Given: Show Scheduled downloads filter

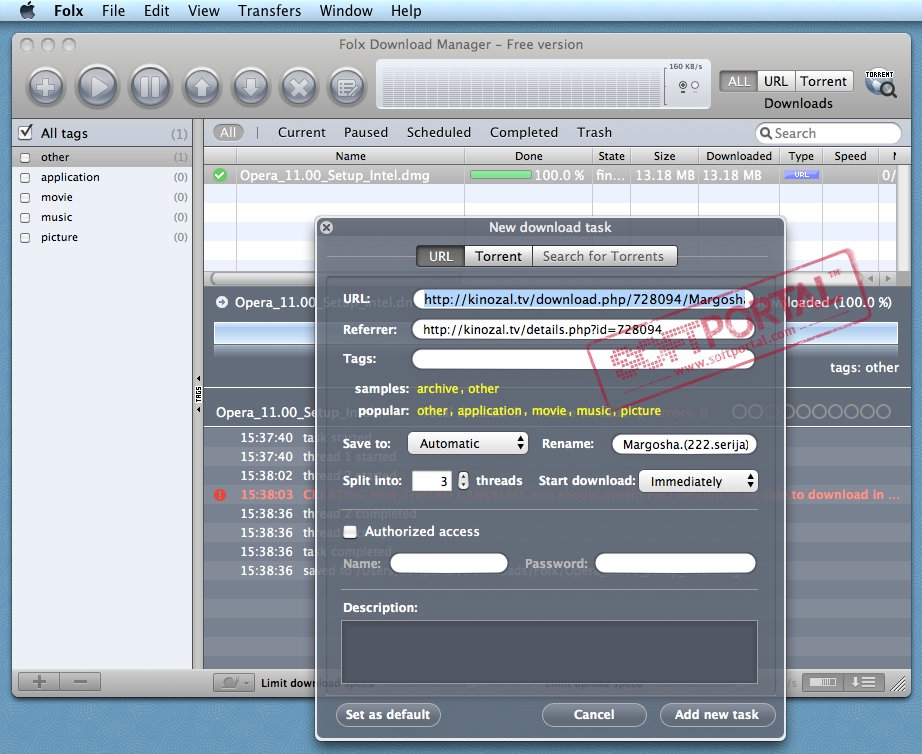Looking at the screenshot, I should pos(439,132).
